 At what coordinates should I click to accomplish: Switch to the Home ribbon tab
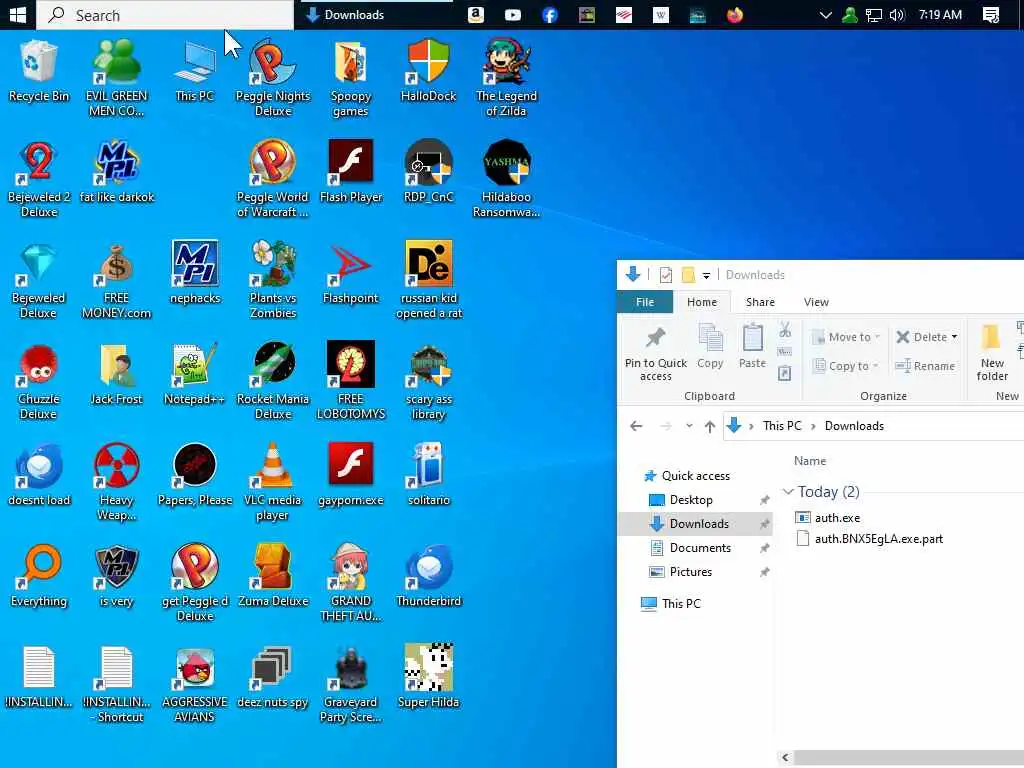(x=702, y=302)
